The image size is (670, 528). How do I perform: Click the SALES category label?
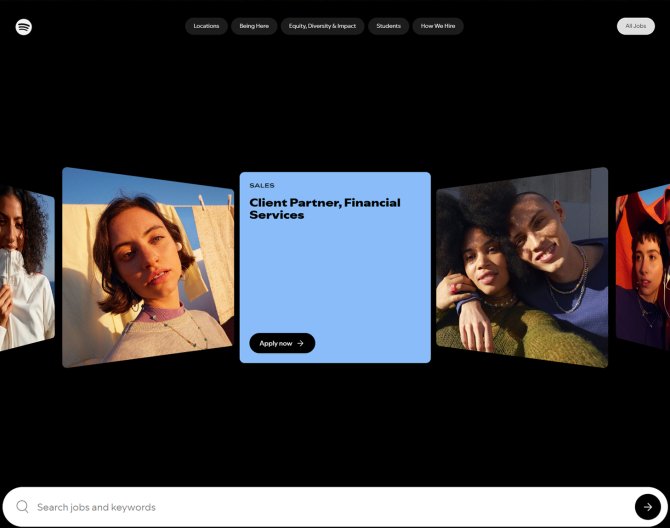coord(262,185)
